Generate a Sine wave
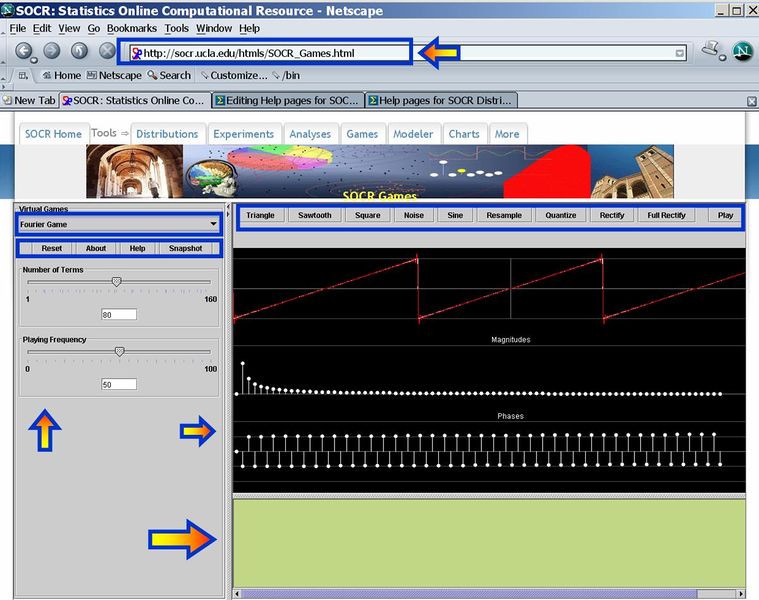 [x=455, y=215]
